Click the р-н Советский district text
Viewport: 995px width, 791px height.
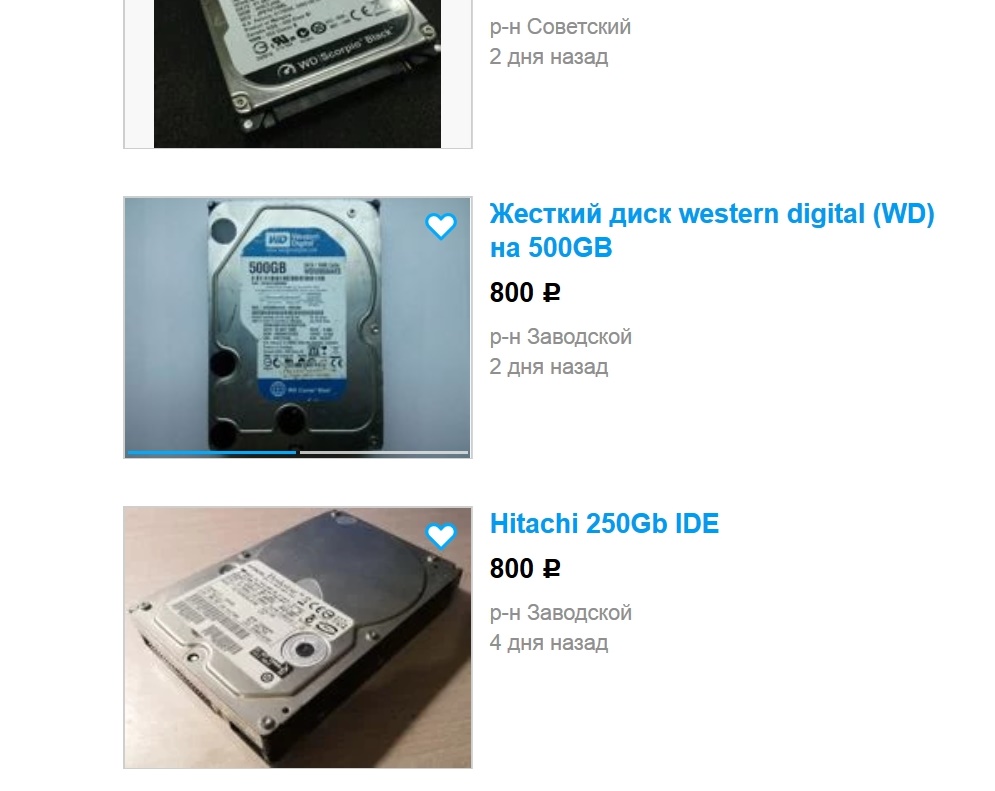(560, 27)
